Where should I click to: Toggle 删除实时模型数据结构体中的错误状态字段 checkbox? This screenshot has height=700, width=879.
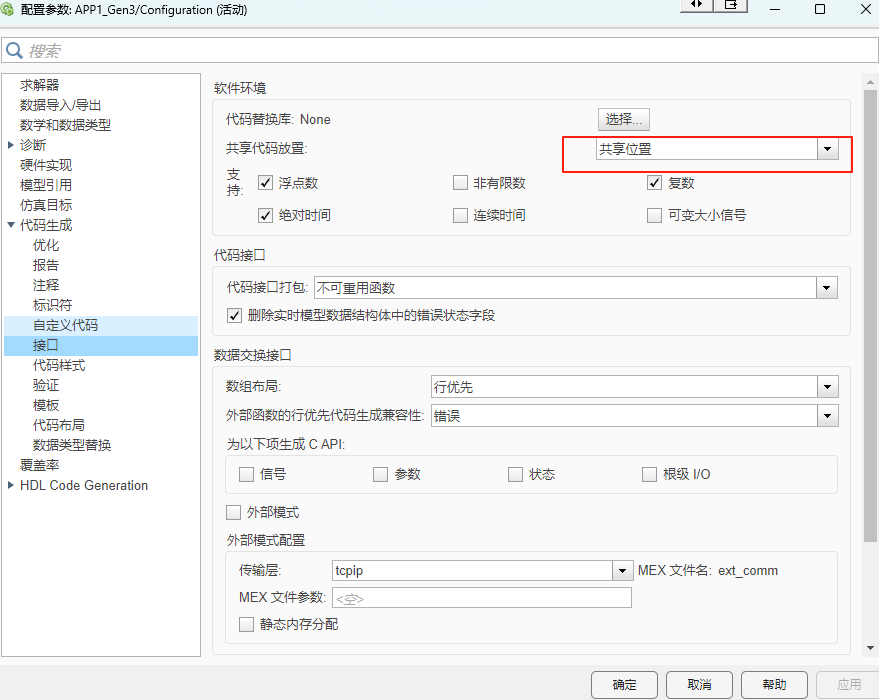pos(234,316)
